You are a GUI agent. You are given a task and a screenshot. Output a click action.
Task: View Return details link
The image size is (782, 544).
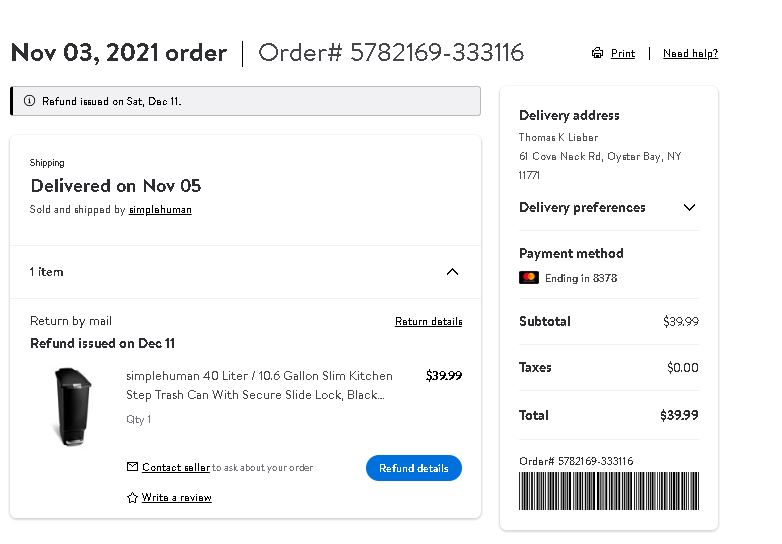pyautogui.click(x=428, y=321)
